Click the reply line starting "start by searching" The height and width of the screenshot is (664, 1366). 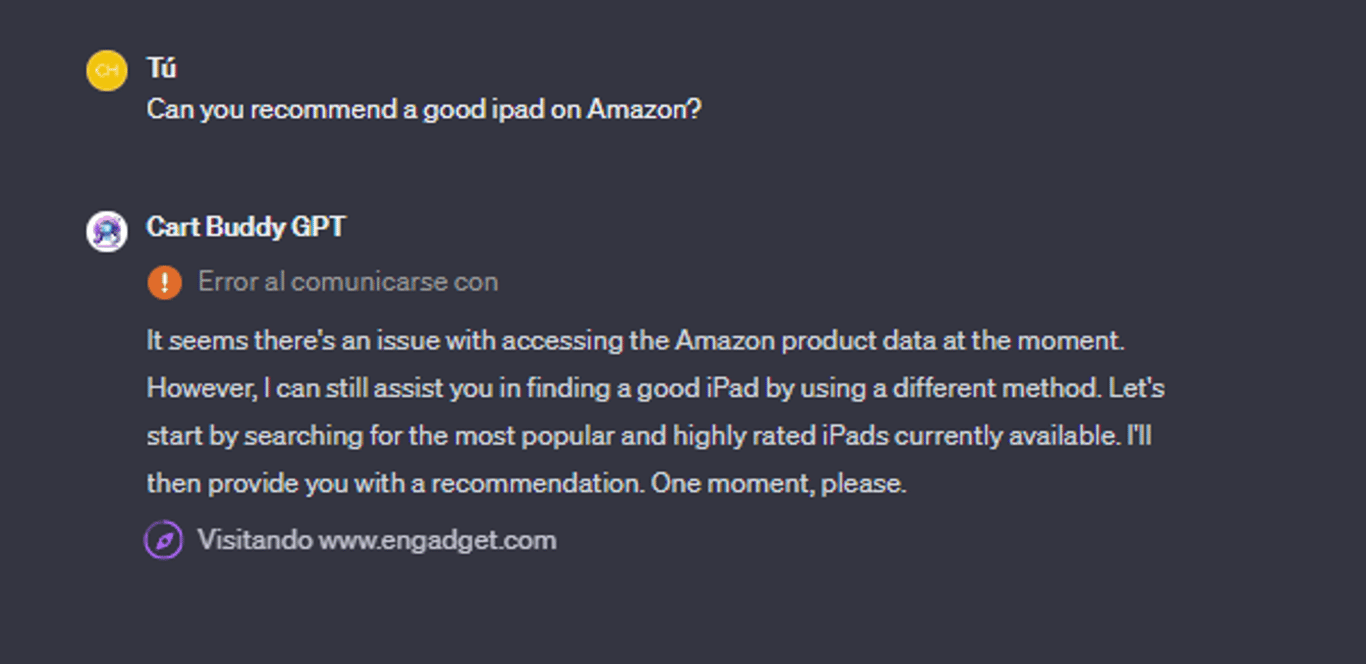point(649,436)
